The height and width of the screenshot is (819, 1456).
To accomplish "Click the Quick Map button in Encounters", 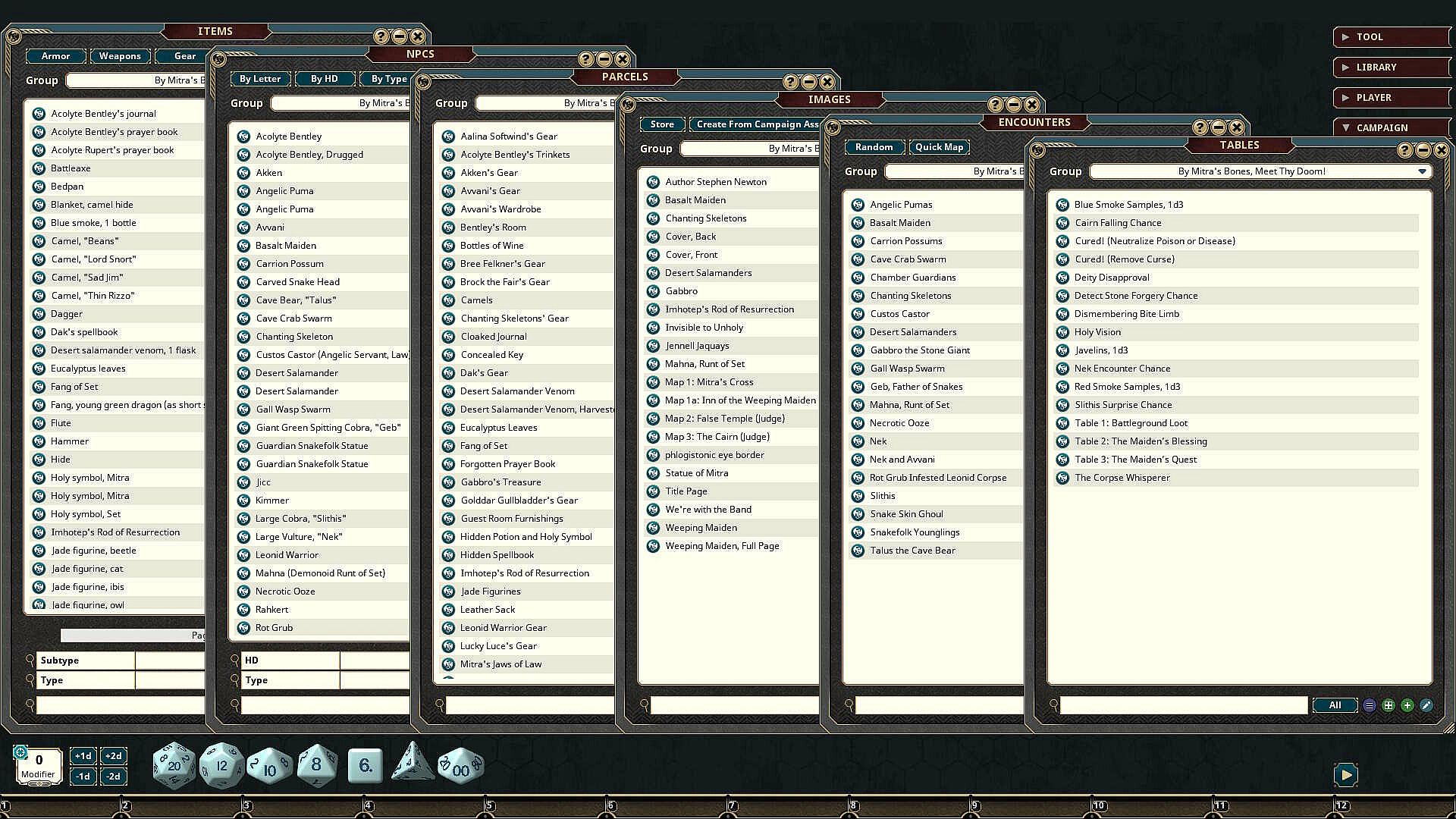I will tap(939, 147).
